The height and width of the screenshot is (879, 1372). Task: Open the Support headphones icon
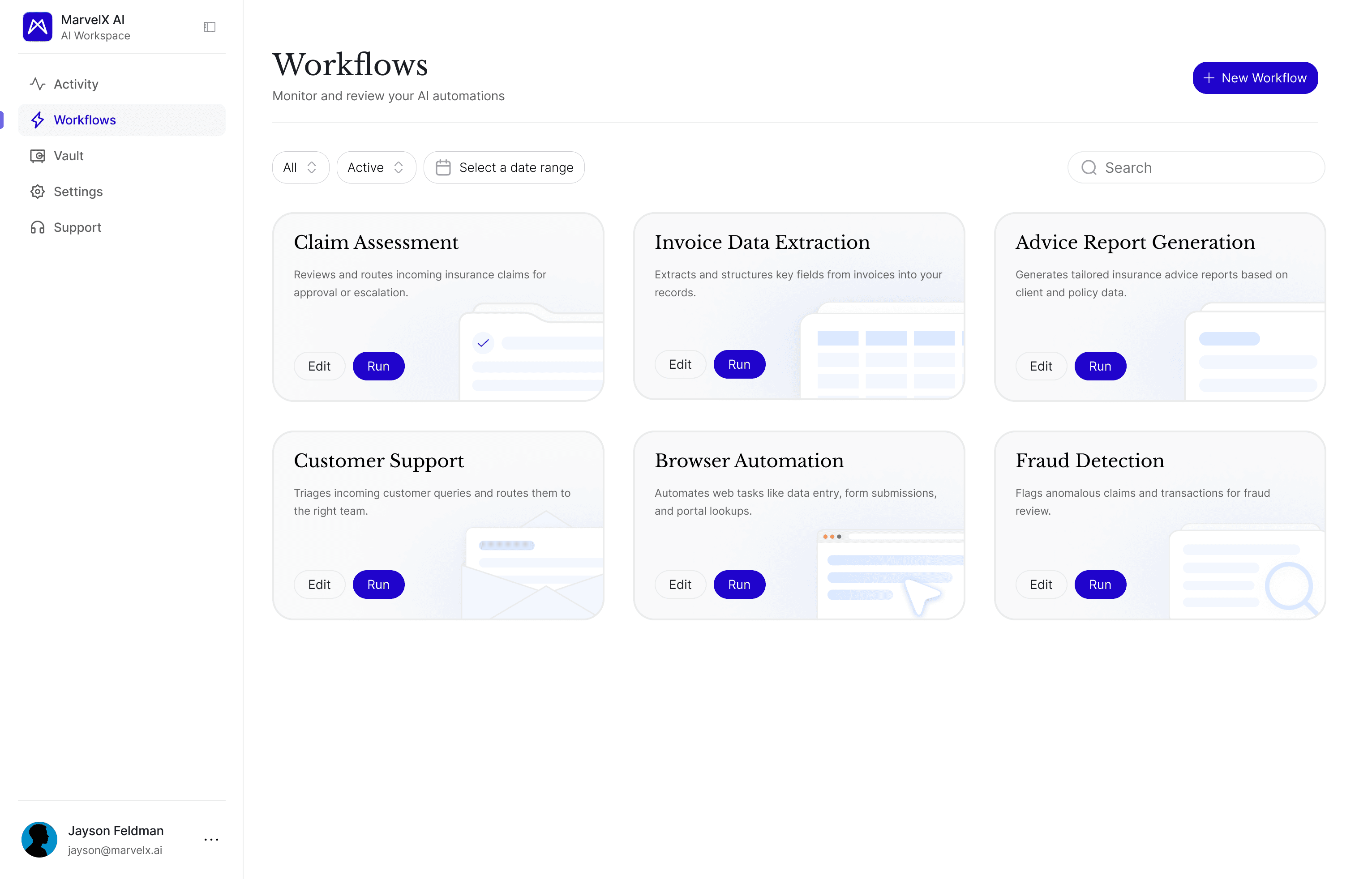pyautogui.click(x=38, y=228)
